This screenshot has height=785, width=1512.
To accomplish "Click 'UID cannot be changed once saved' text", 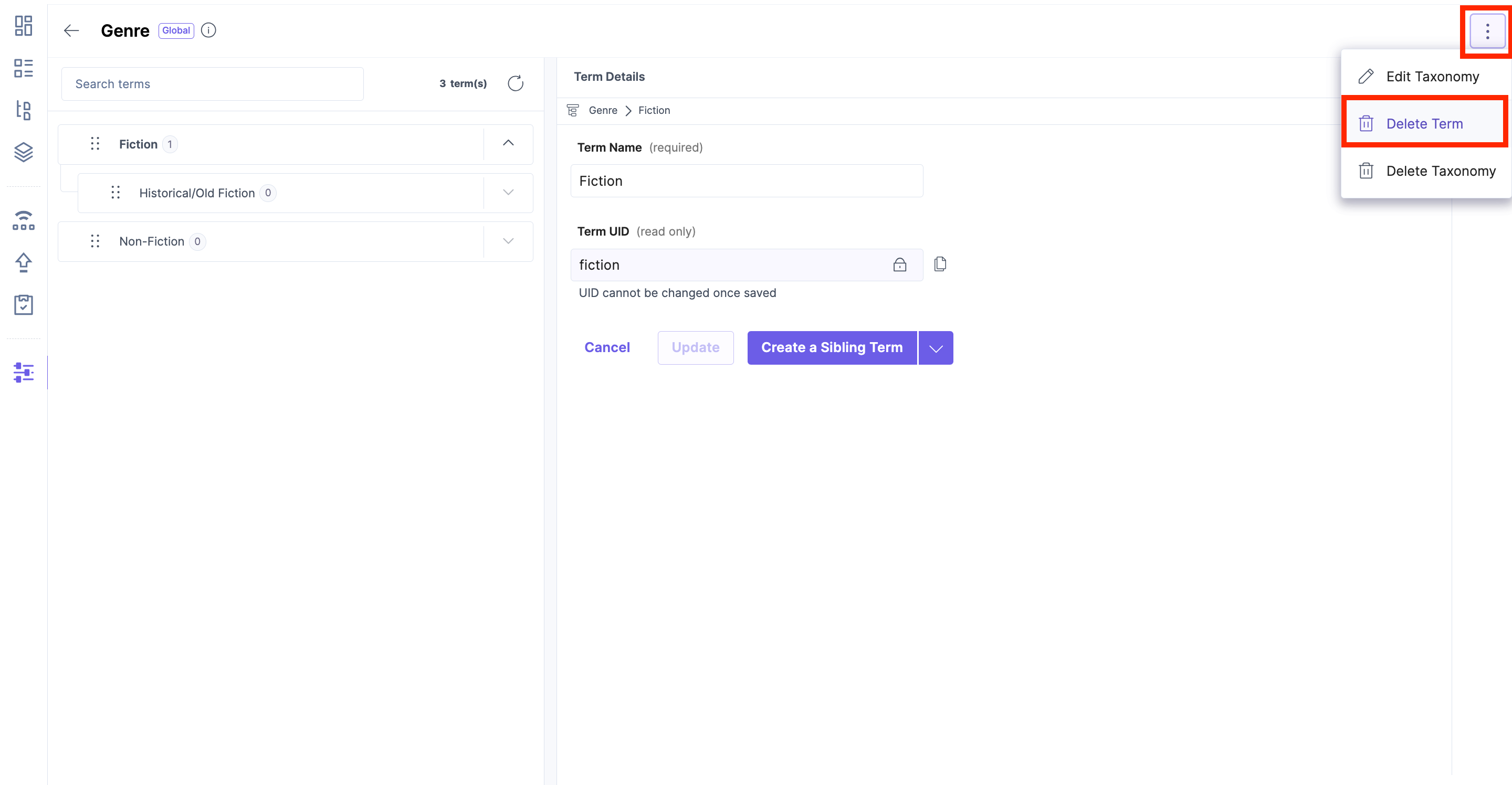I will (x=677, y=293).
